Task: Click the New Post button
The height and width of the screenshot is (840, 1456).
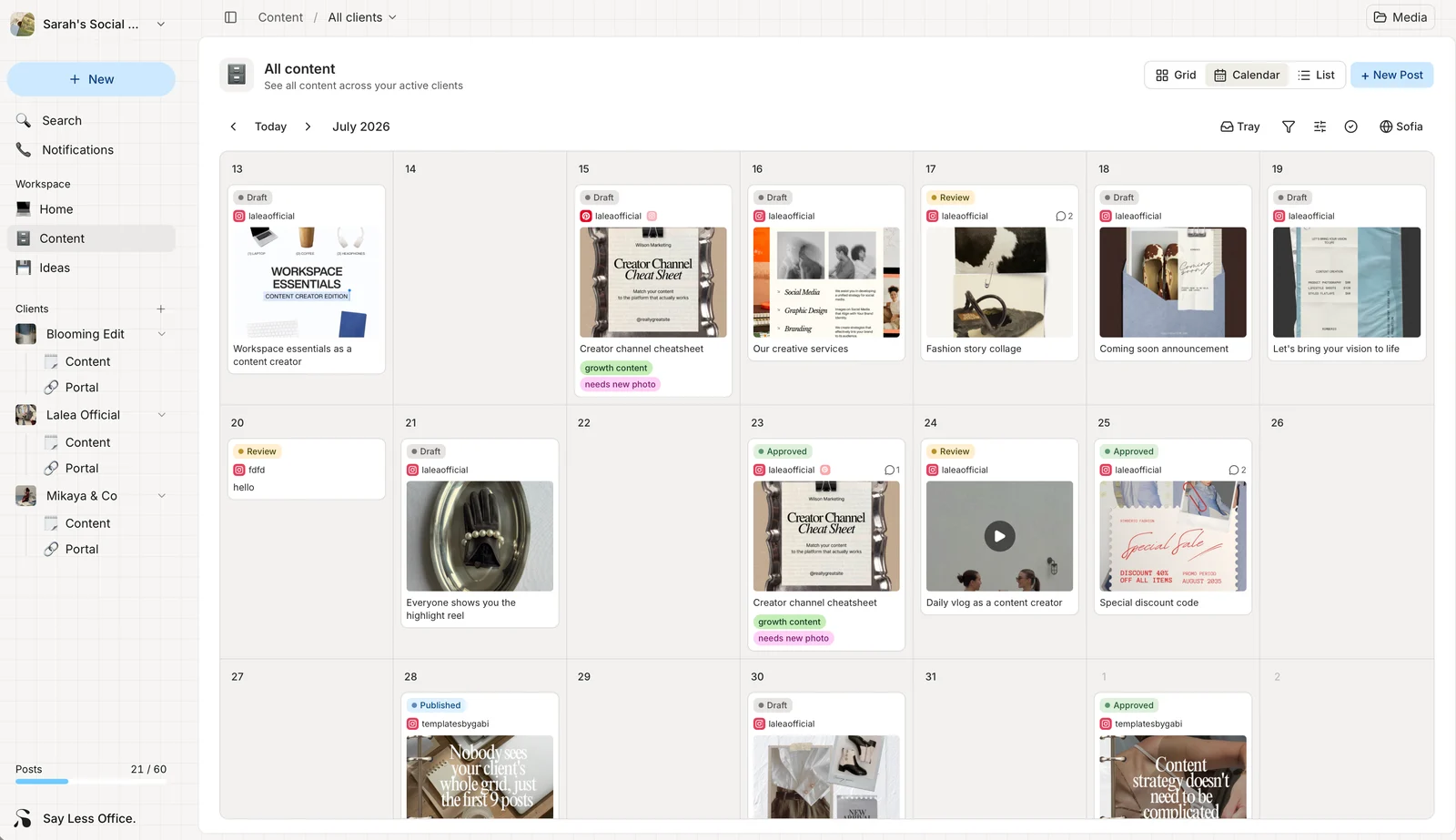Action: coord(1391,75)
